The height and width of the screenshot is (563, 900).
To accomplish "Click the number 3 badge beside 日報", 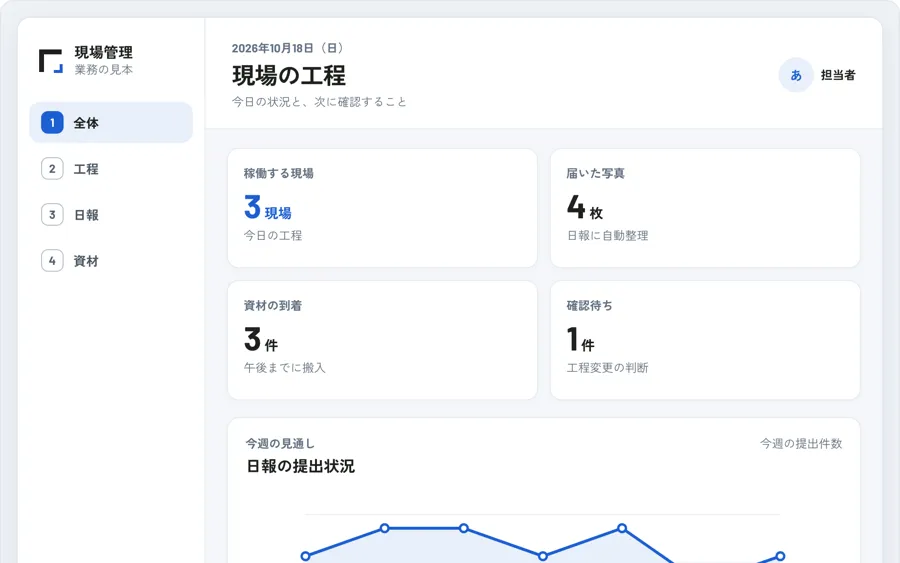I will (52, 215).
